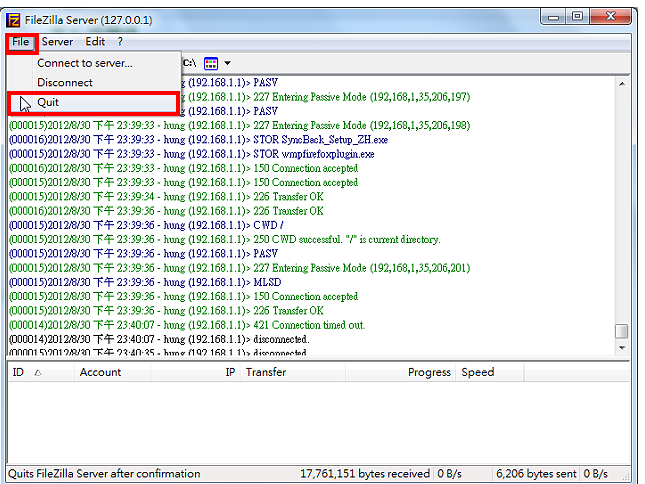Click status bar text Quits FileZilla Server
This screenshot has height=484, width=645.
click(104, 474)
